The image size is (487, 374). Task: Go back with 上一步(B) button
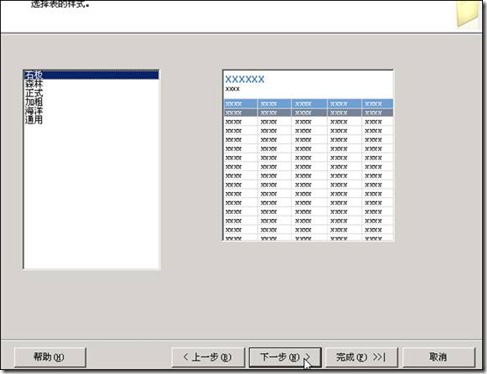click(208, 357)
